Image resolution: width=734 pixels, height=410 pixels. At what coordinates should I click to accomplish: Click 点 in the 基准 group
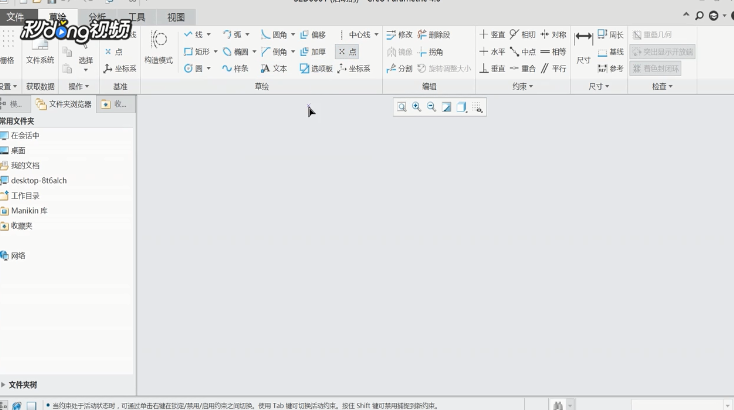114,51
